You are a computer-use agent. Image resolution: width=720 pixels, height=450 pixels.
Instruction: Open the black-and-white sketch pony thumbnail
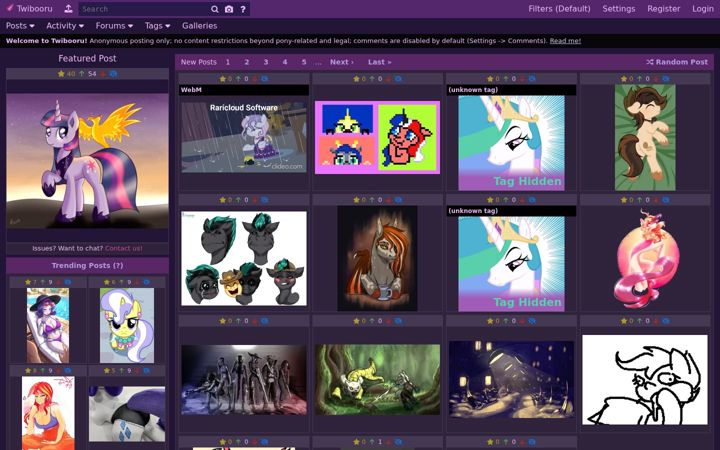[x=645, y=380]
